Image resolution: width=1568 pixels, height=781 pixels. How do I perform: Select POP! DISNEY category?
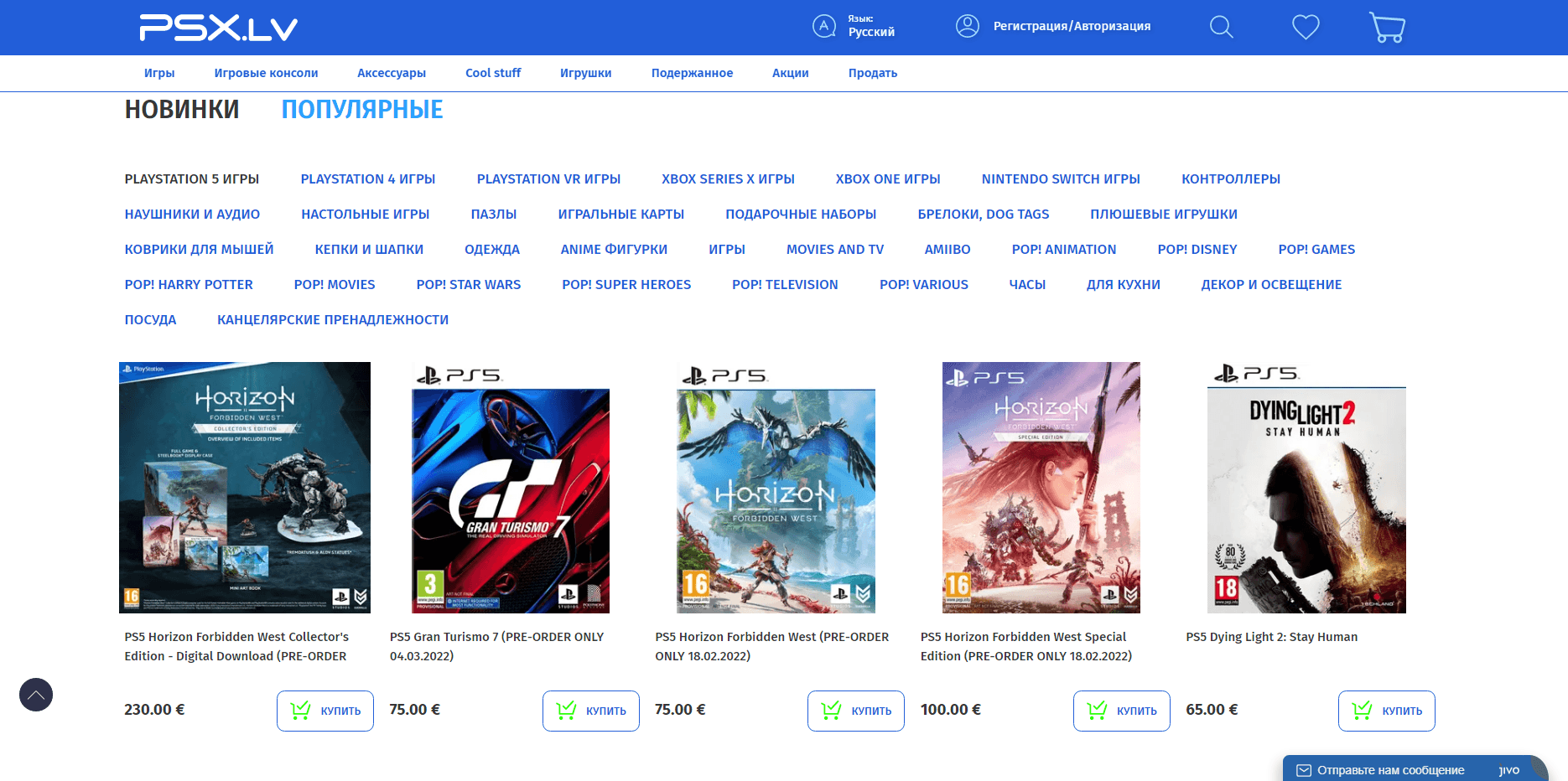tap(1197, 249)
